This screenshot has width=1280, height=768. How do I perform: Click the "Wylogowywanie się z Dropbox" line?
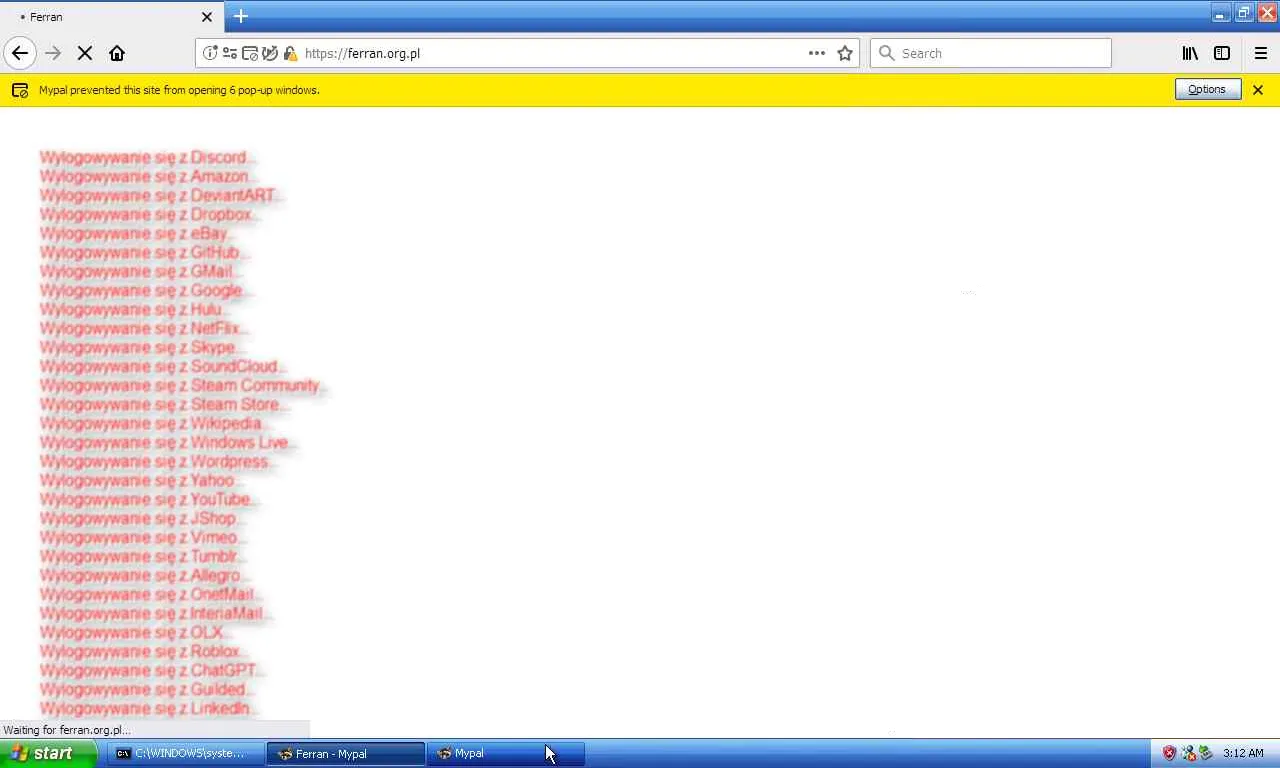tap(148, 214)
